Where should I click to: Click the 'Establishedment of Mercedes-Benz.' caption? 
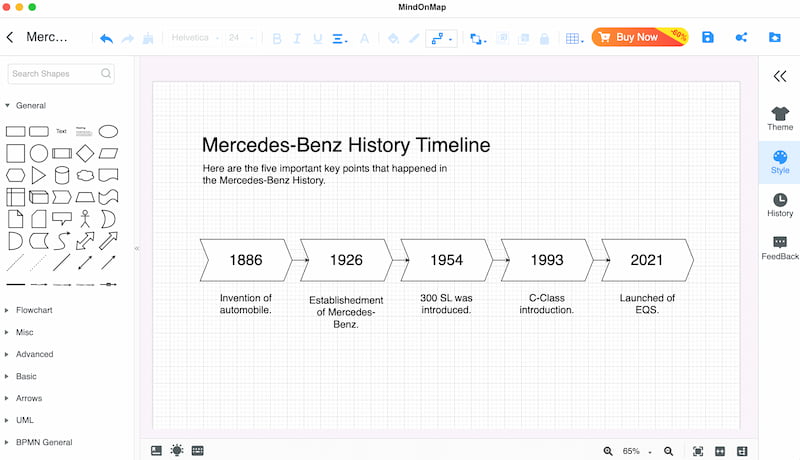(346, 312)
